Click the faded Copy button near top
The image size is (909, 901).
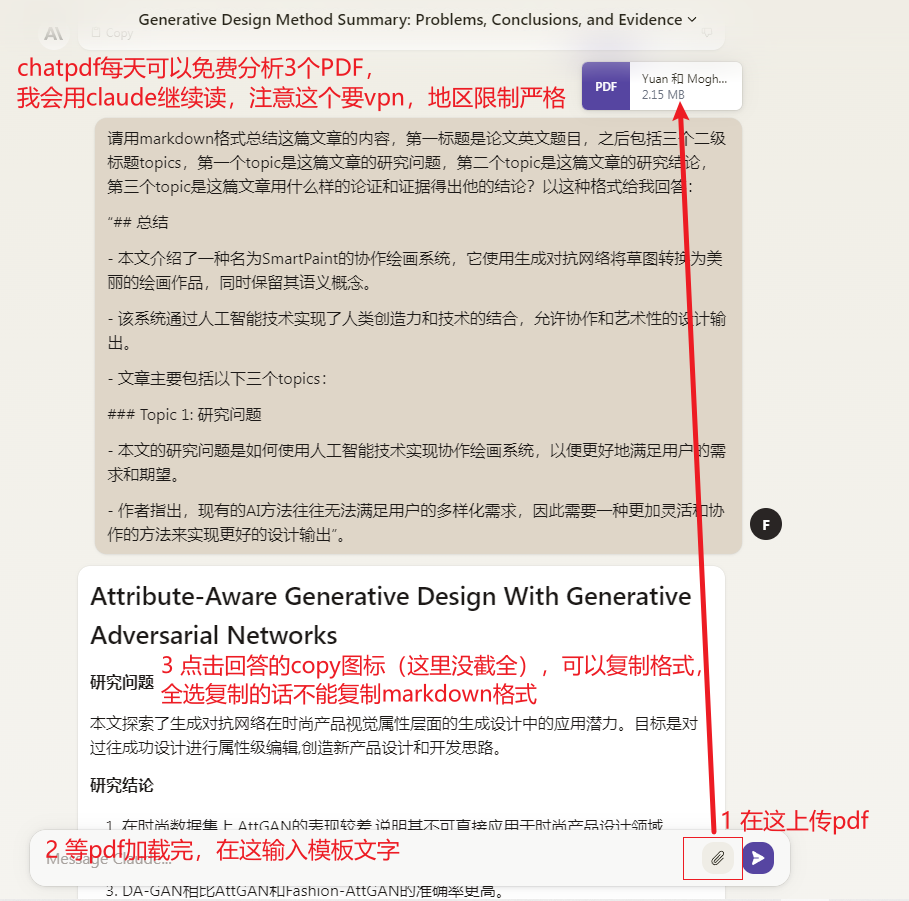pyautogui.click(x=113, y=33)
